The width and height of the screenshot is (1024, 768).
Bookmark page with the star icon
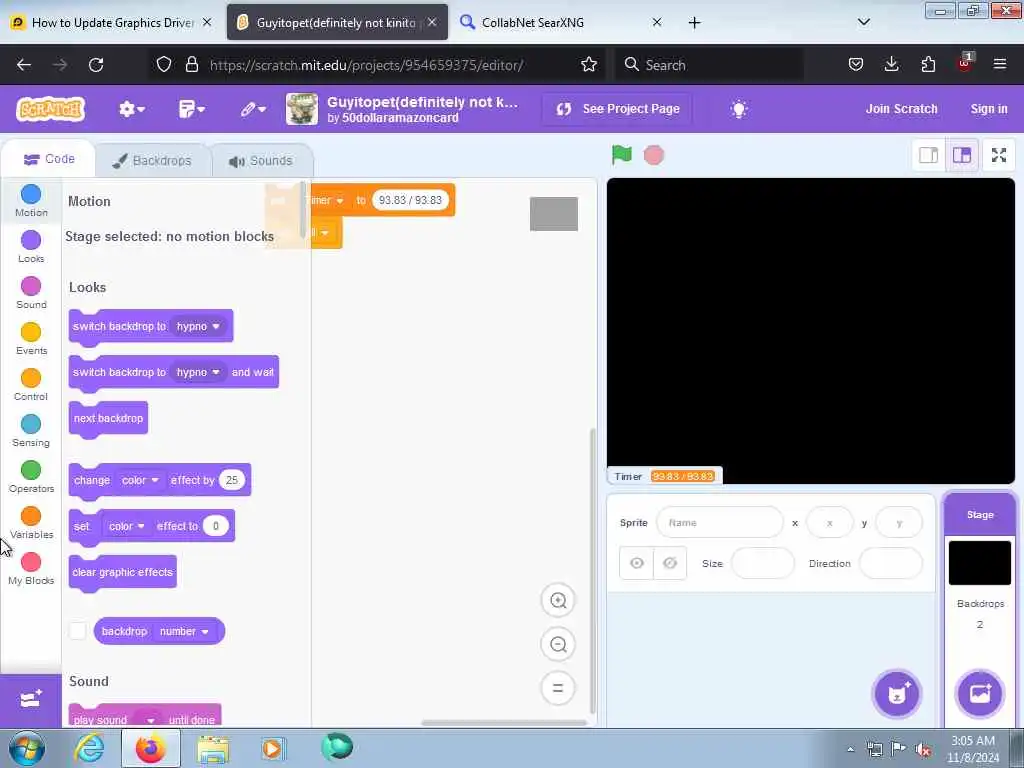pos(588,65)
